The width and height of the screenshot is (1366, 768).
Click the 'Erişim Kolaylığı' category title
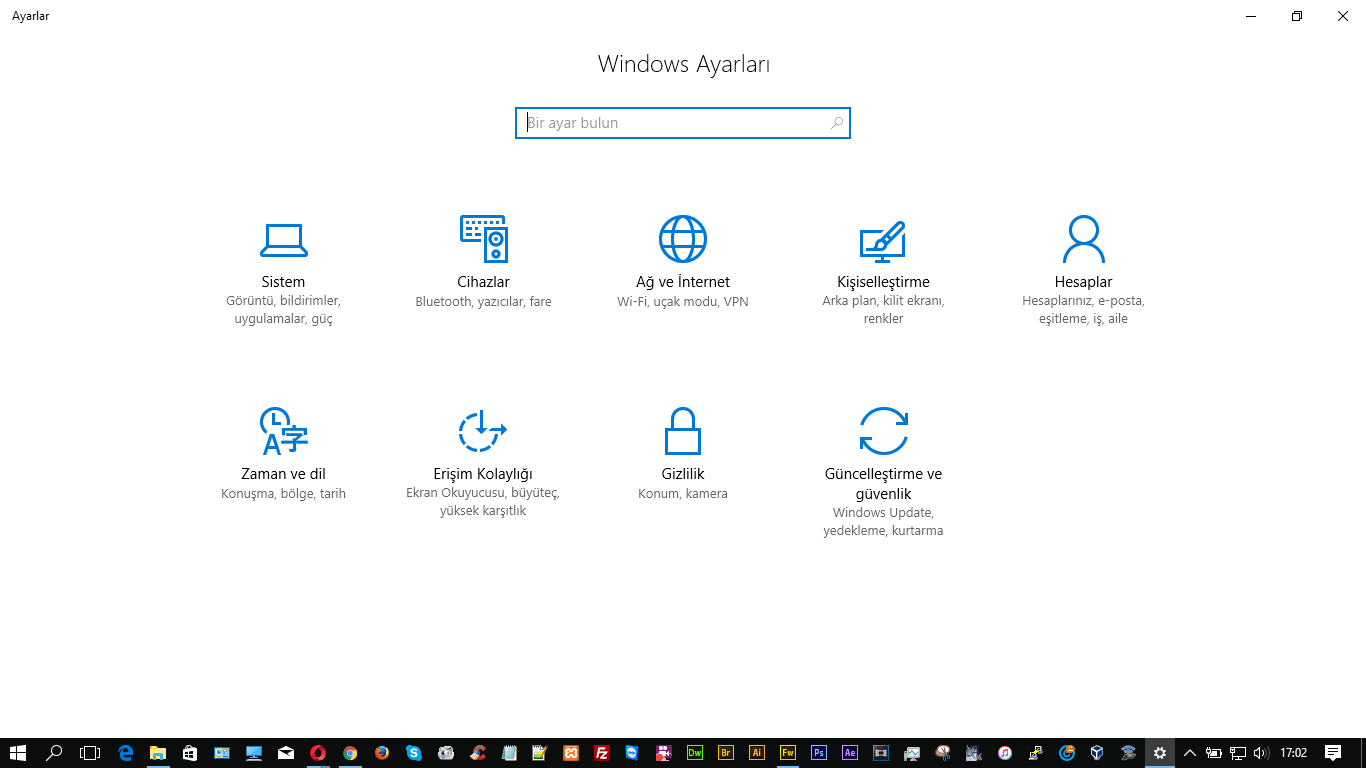pos(483,474)
